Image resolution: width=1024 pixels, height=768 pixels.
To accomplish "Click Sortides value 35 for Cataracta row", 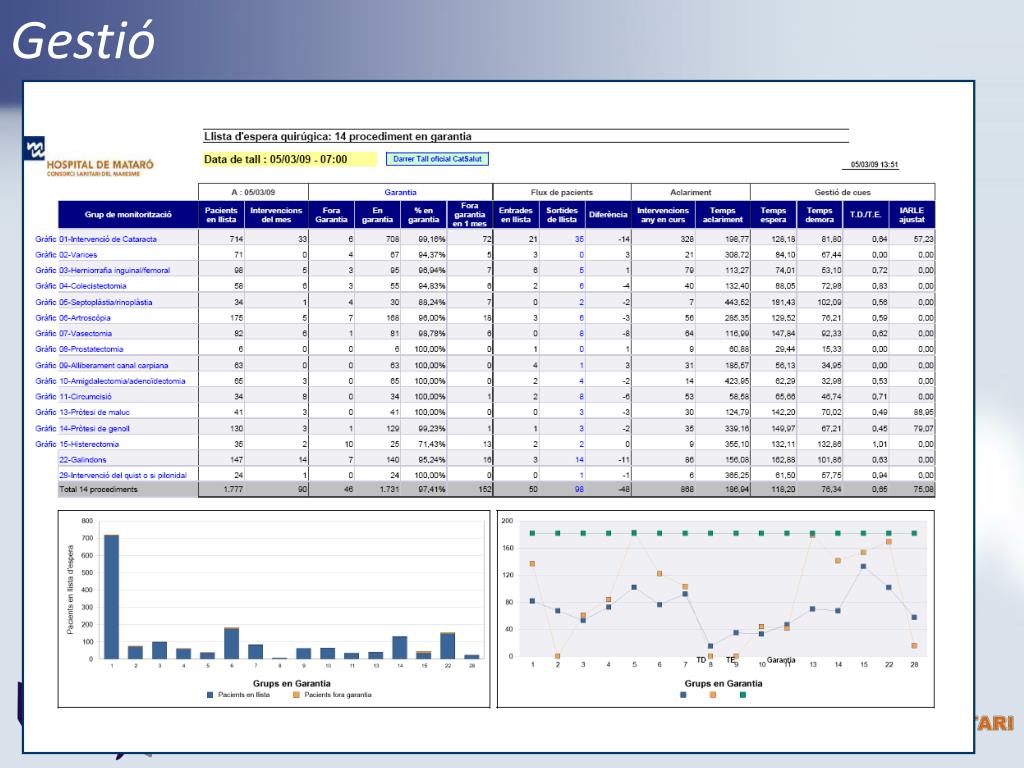I will tap(578, 240).
